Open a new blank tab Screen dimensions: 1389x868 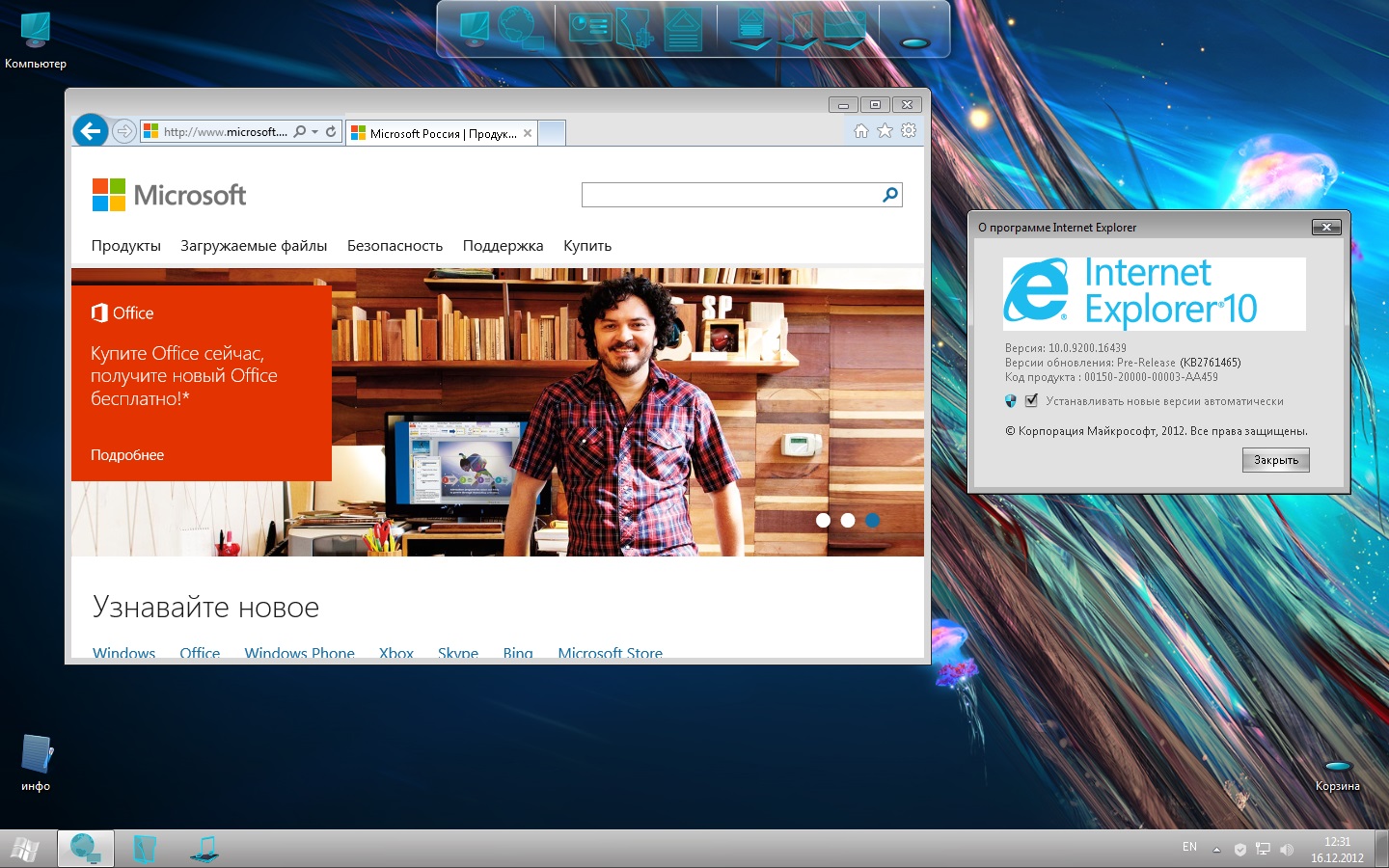coord(552,133)
